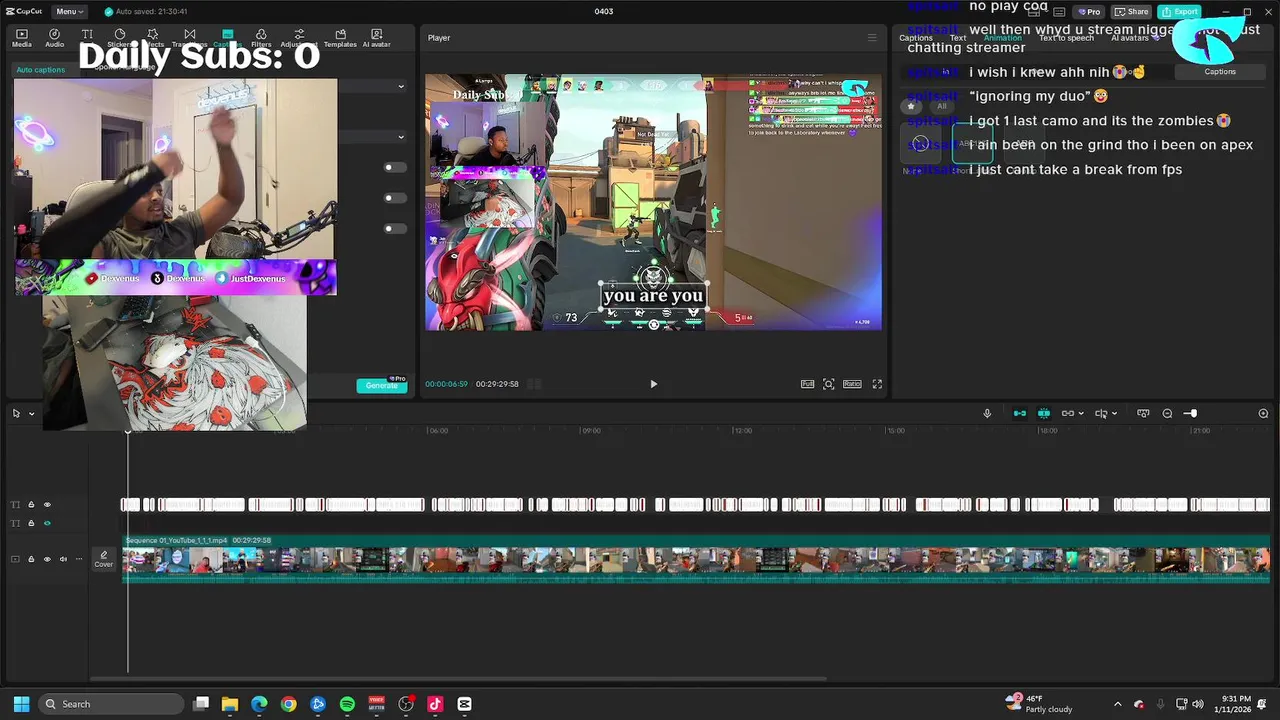Image resolution: width=1280 pixels, height=720 pixels.
Task: Select the Captions tab in top toolbar
Action: click(x=227, y=38)
